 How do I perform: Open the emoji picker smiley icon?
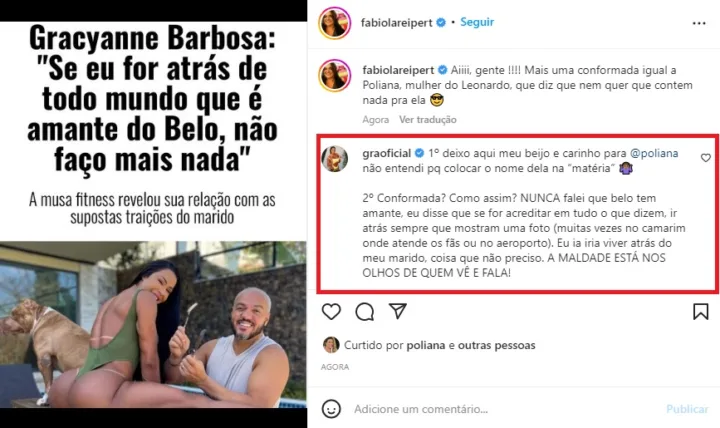(x=331, y=409)
